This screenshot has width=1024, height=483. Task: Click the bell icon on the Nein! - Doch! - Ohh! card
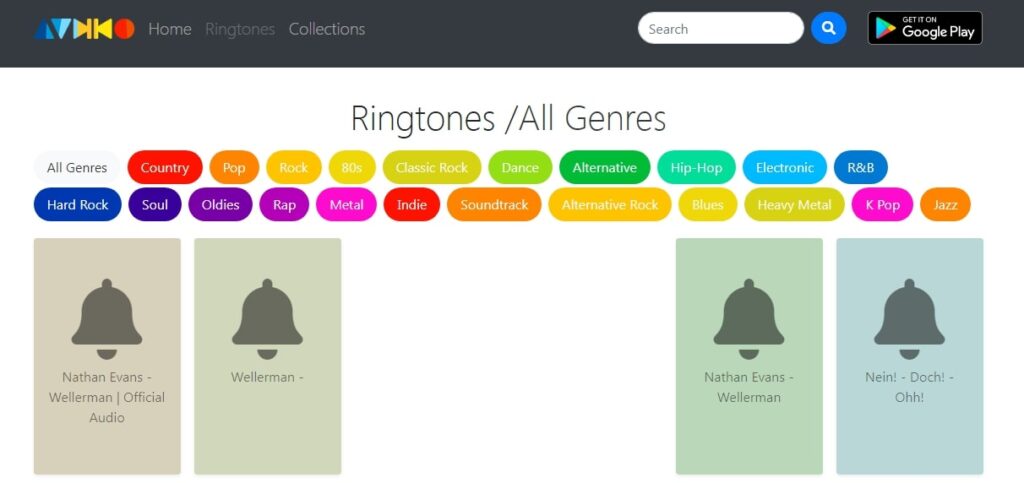tap(909, 319)
